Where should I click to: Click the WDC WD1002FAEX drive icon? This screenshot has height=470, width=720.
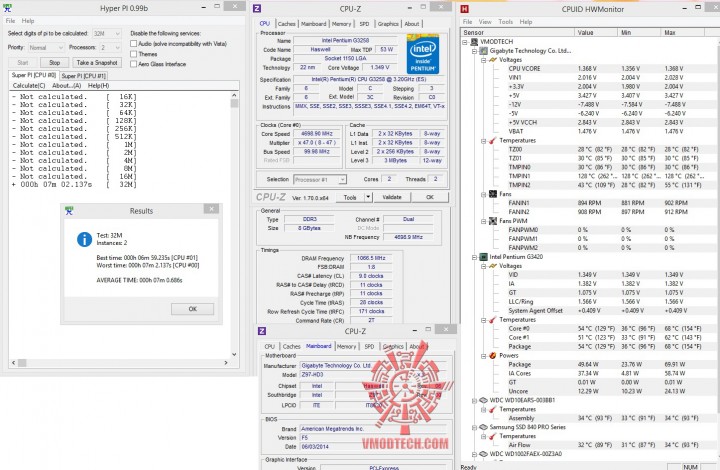(484, 454)
